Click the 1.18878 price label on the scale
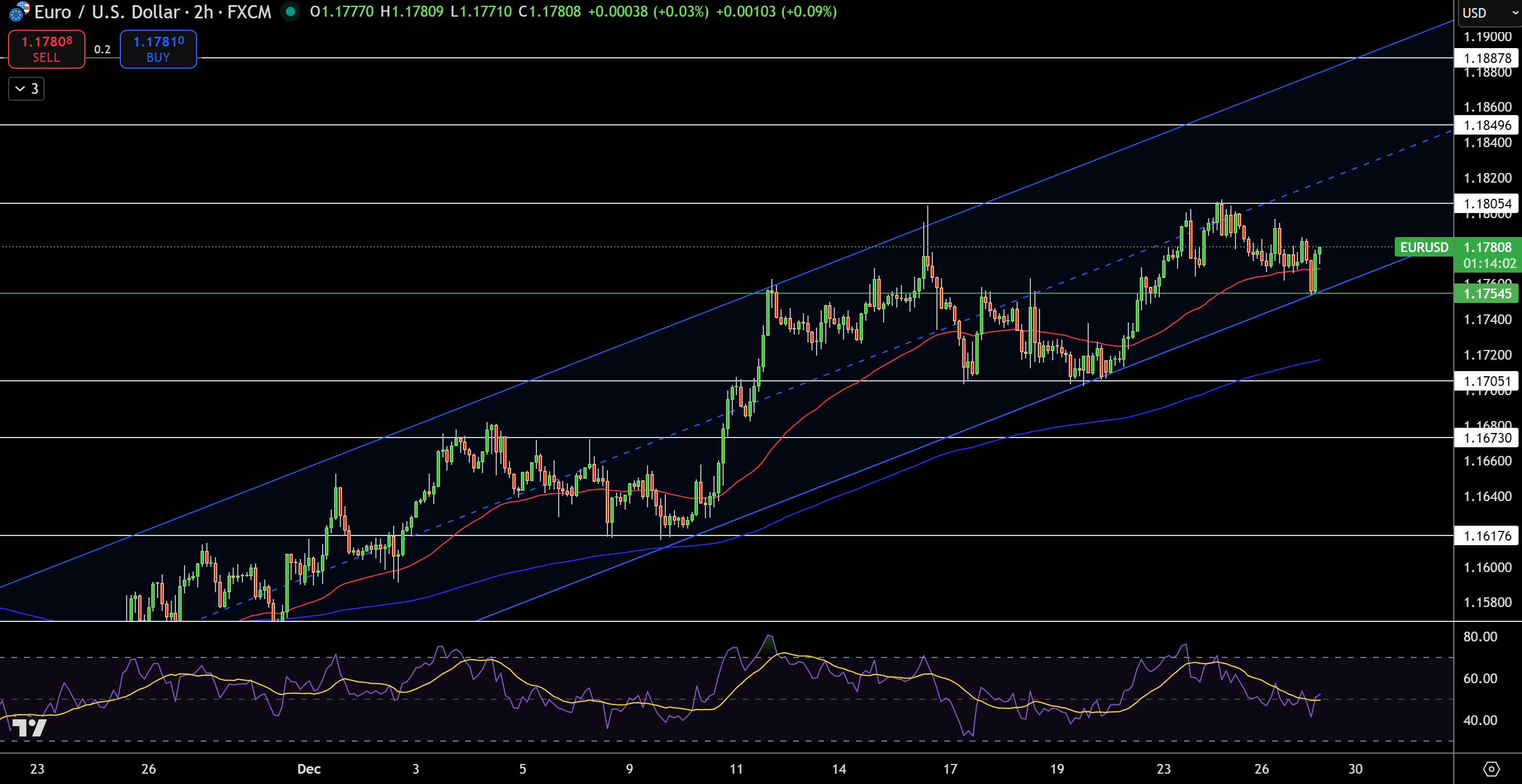 pyautogui.click(x=1488, y=58)
